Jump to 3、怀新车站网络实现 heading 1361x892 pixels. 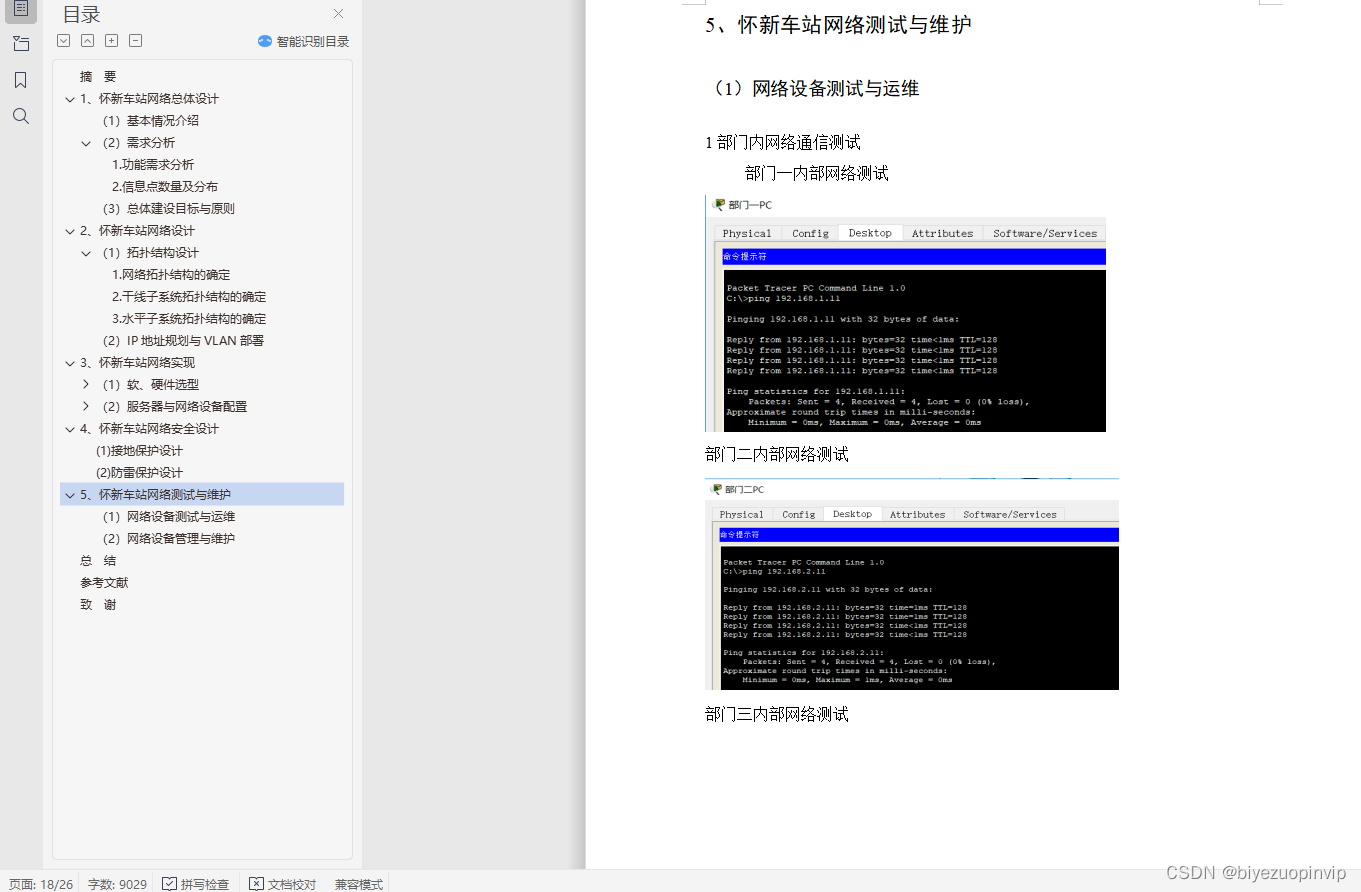(137, 363)
